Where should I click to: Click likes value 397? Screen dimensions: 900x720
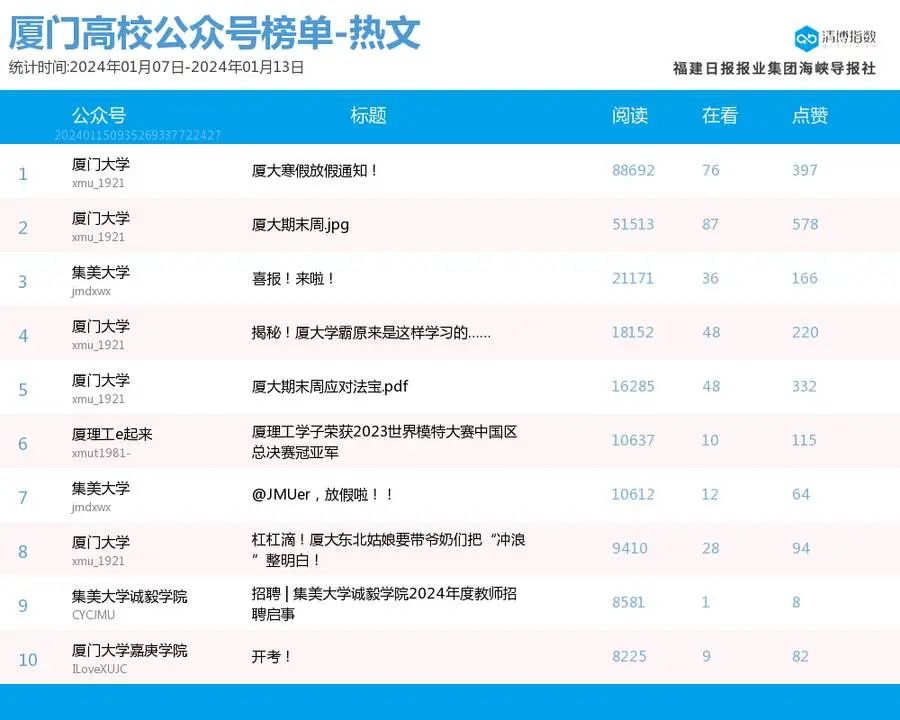click(805, 170)
